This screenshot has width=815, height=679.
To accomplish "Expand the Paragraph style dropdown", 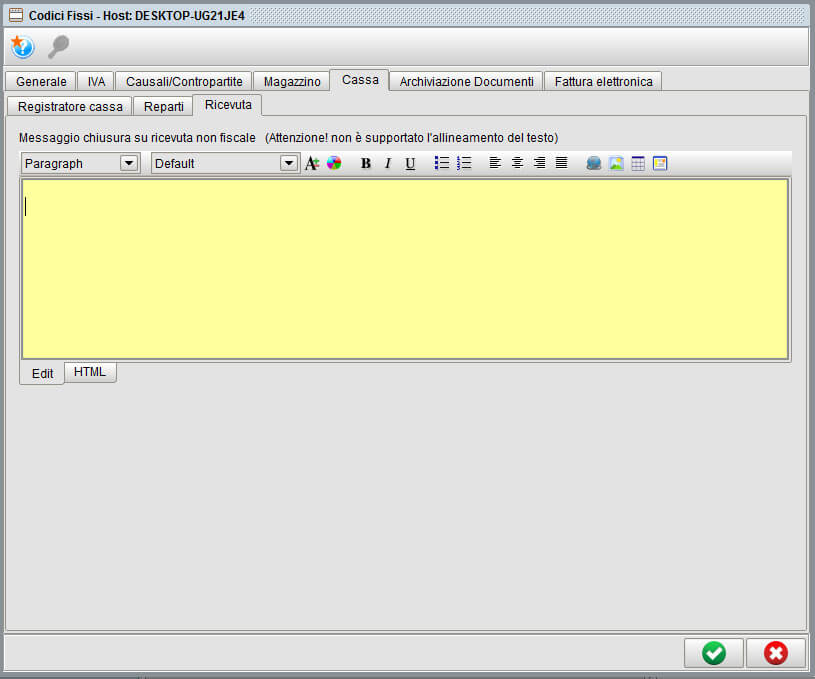I will [129, 164].
